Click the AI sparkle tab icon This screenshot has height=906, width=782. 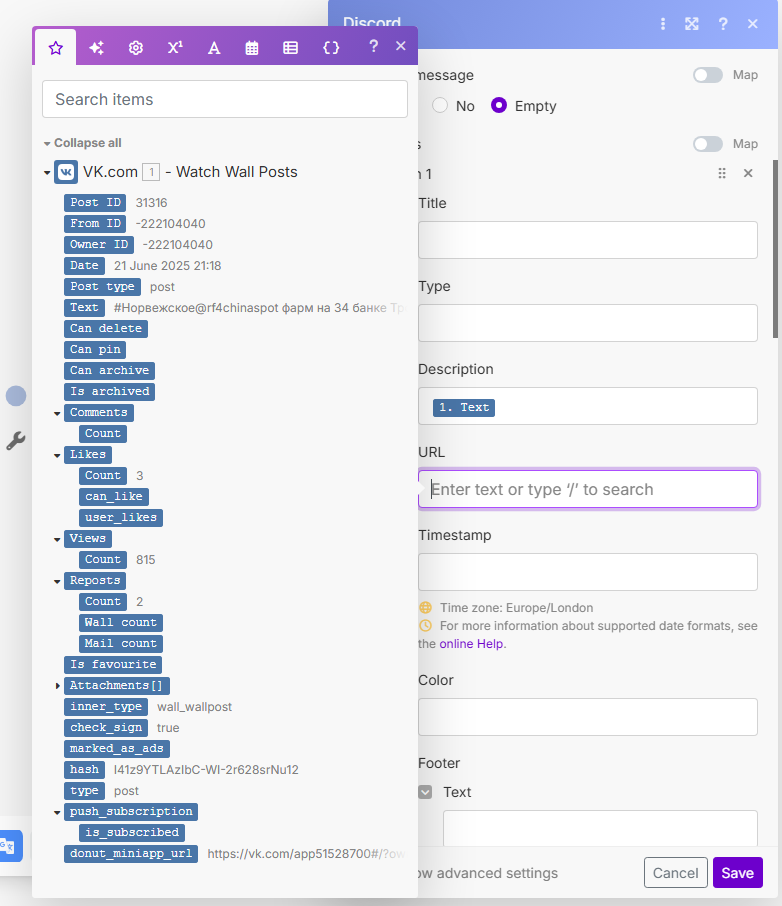97,47
